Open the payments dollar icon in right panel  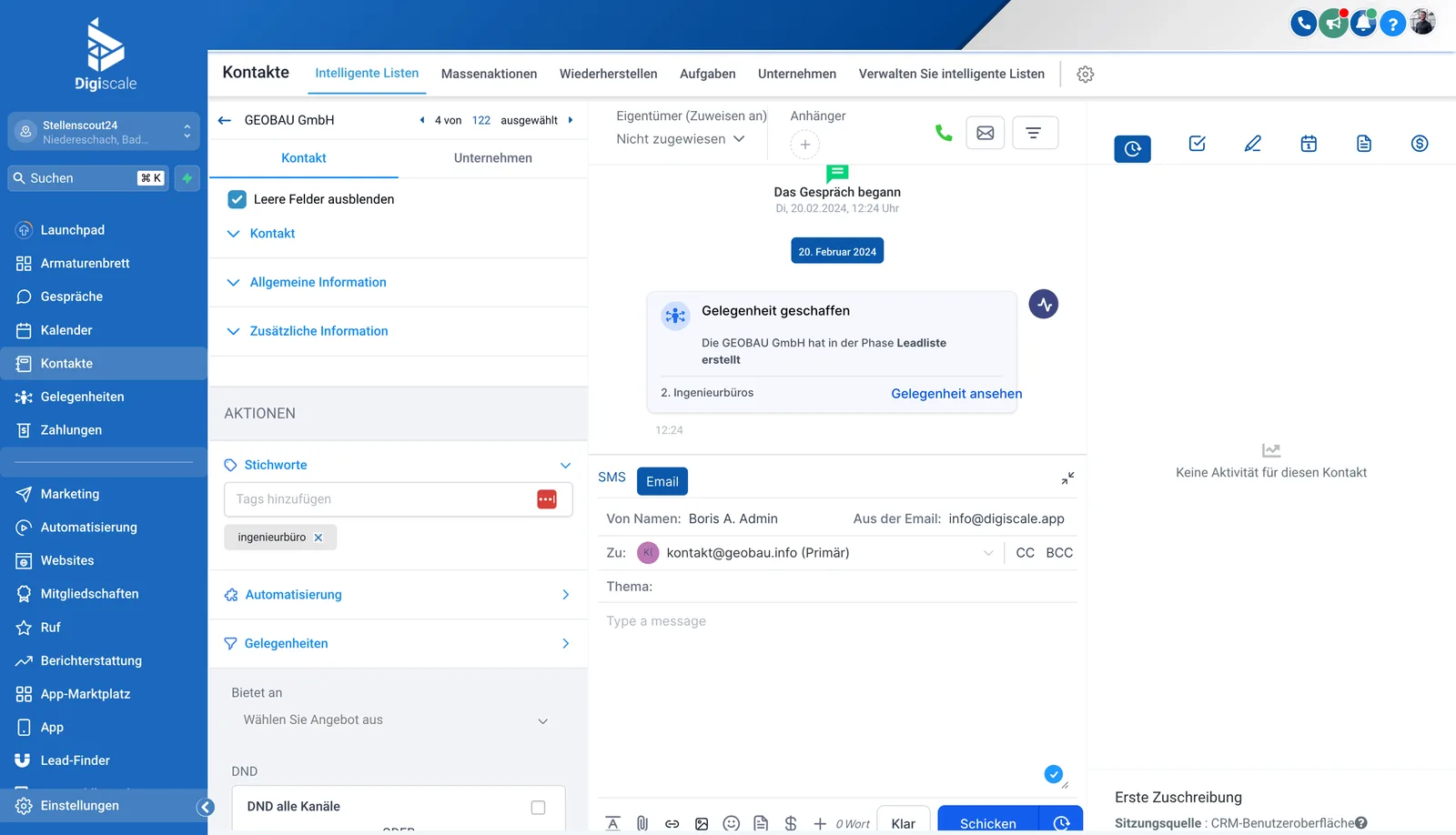coord(1420,144)
